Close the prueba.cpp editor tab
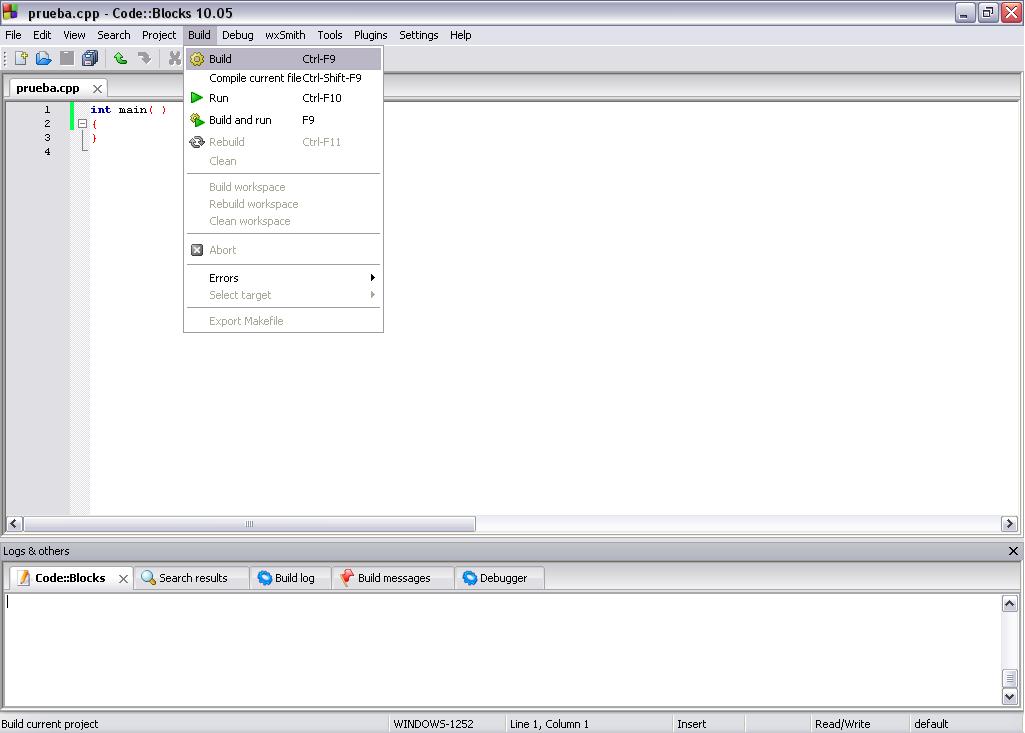The height and width of the screenshot is (733, 1025). [97, 89]
